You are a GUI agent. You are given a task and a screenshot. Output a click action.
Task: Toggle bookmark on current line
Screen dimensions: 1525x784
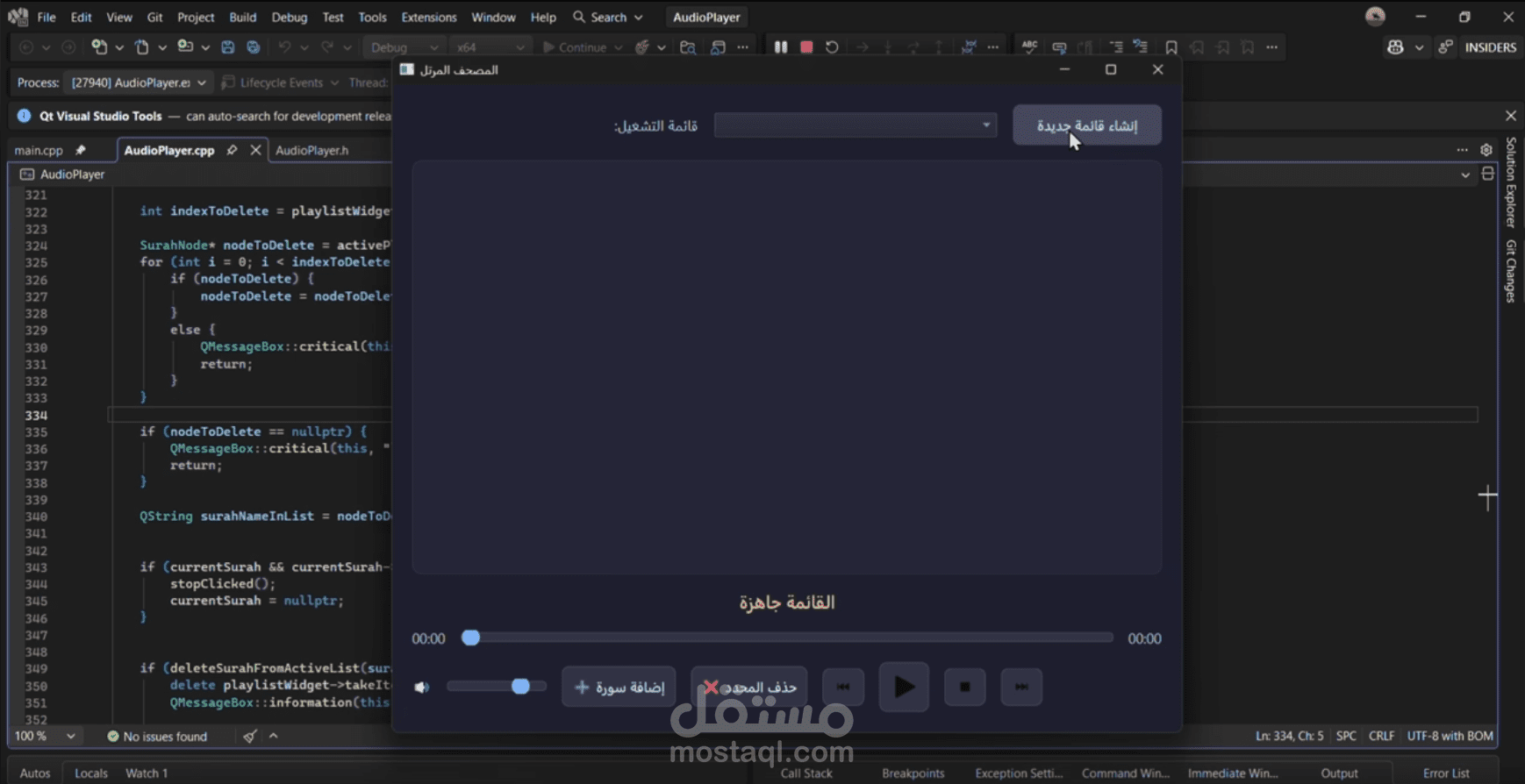[x=1171, y=47]
